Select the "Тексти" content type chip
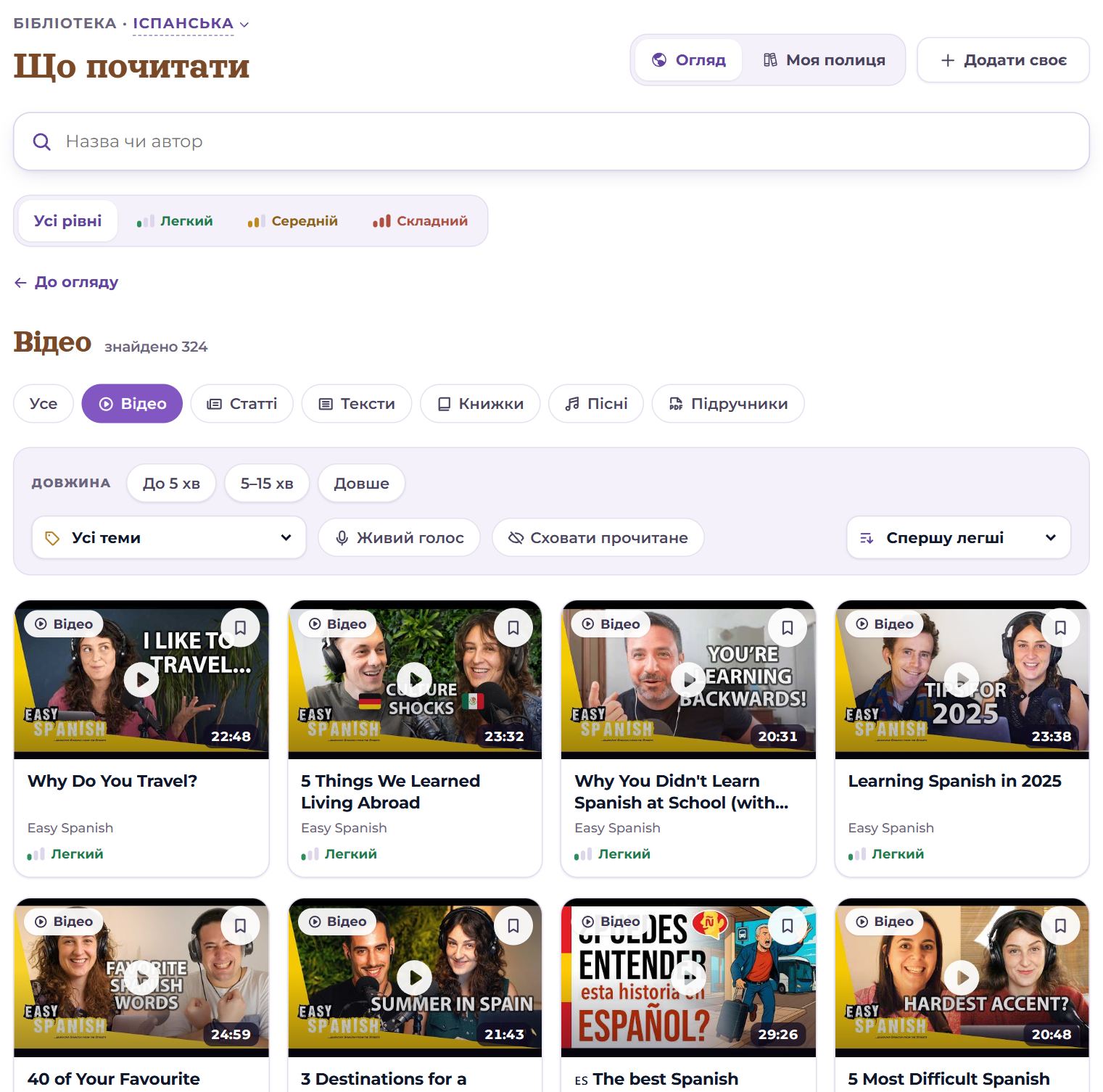This screenshot has height=1092, width=1103. (357, 404)
